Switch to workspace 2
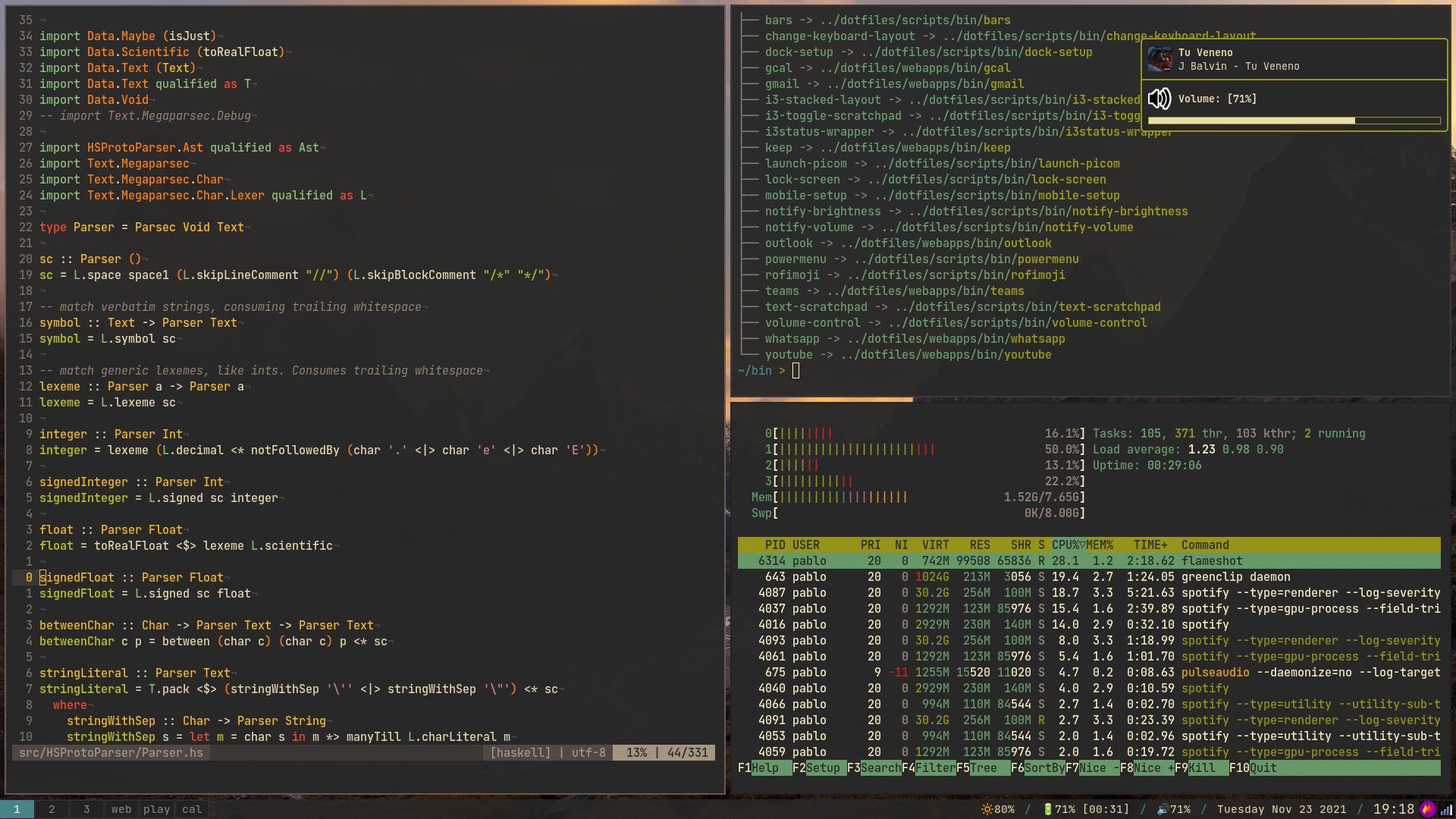This screenshot has width=1456, height=819. coord(52,809)
